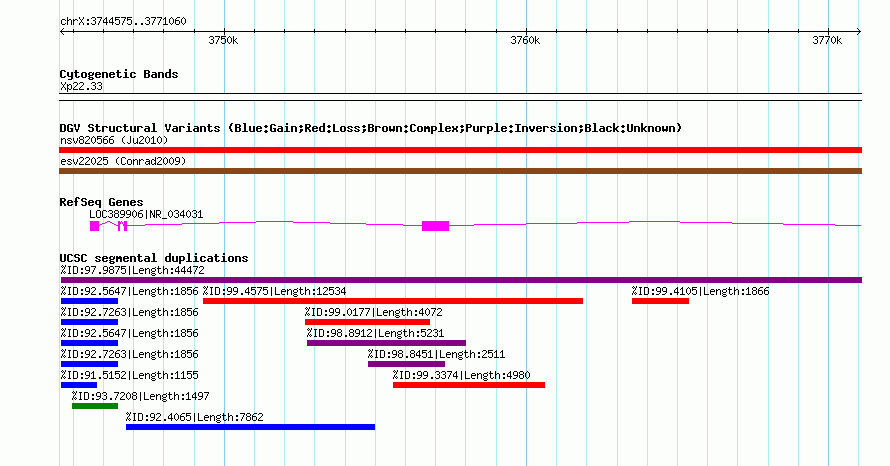
Task: Select the red bar under Length:12534
Action: (393, 301)
